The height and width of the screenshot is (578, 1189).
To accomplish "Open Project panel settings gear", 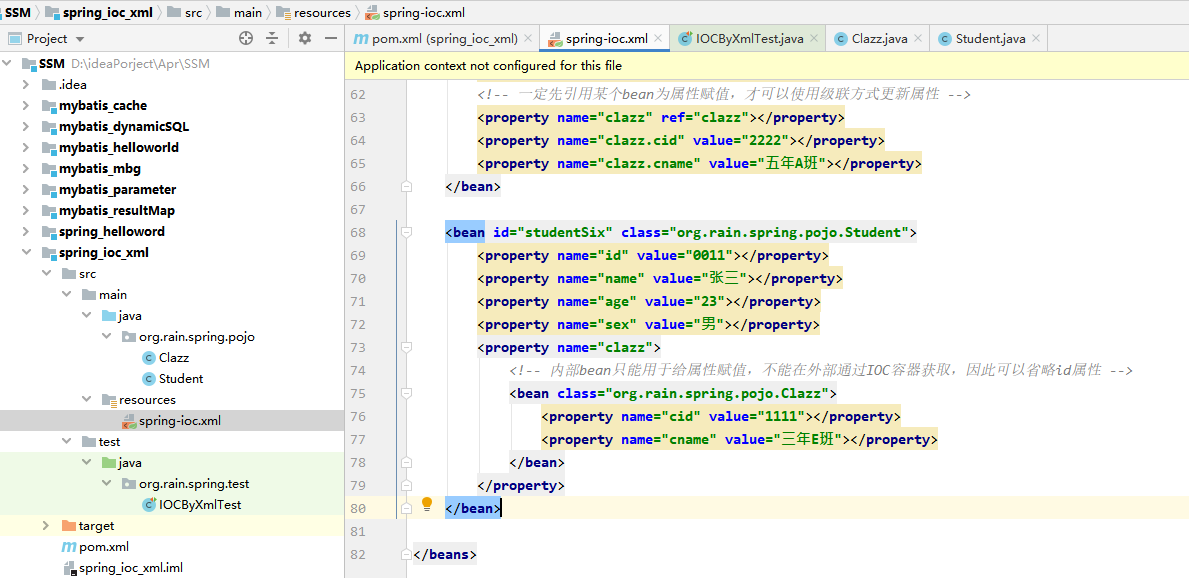I will (305, 39).
